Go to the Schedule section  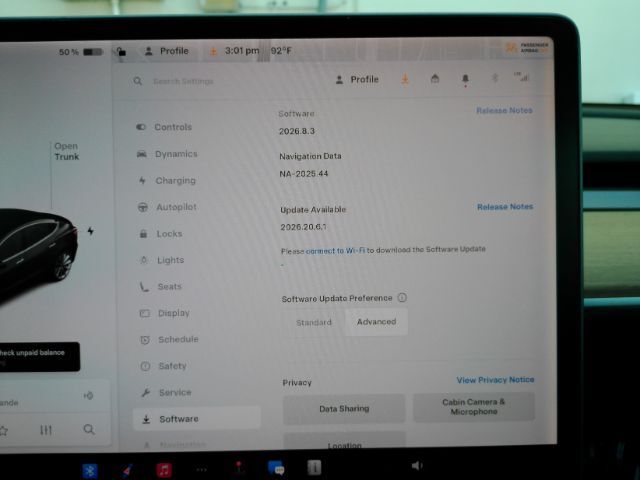(169, 339)
